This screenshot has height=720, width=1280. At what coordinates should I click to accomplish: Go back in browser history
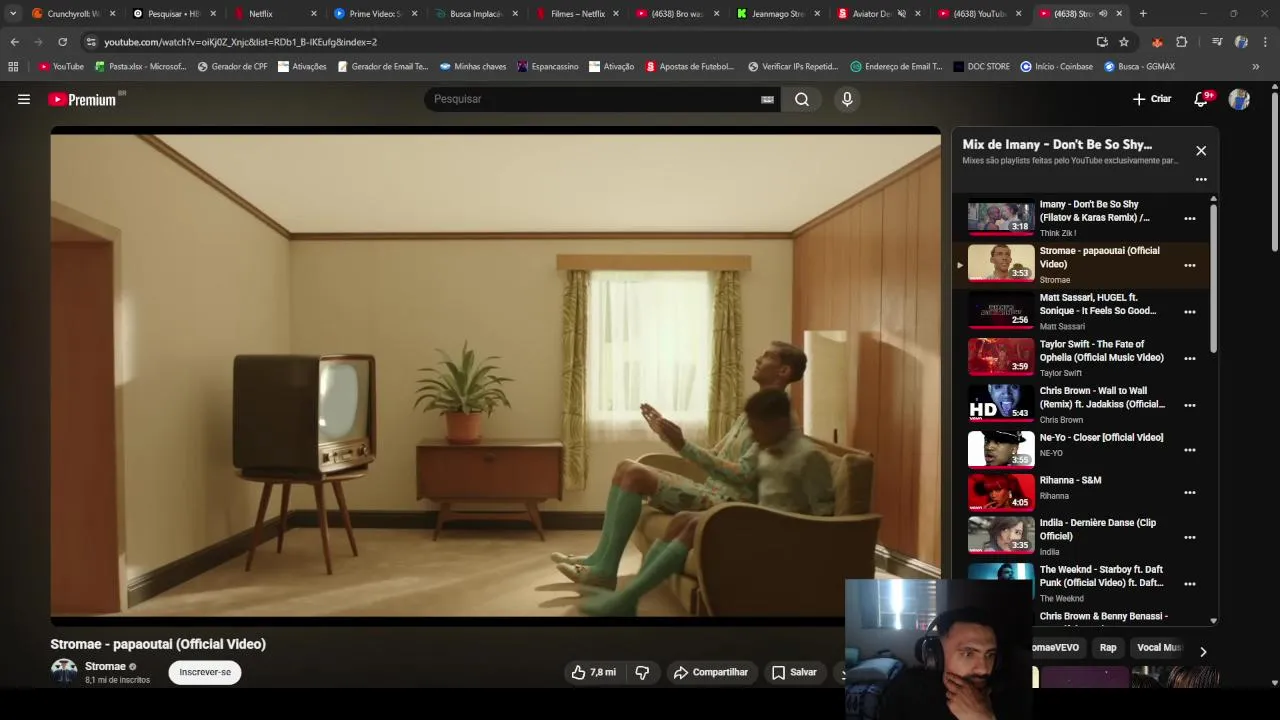[x=14, y=42]
